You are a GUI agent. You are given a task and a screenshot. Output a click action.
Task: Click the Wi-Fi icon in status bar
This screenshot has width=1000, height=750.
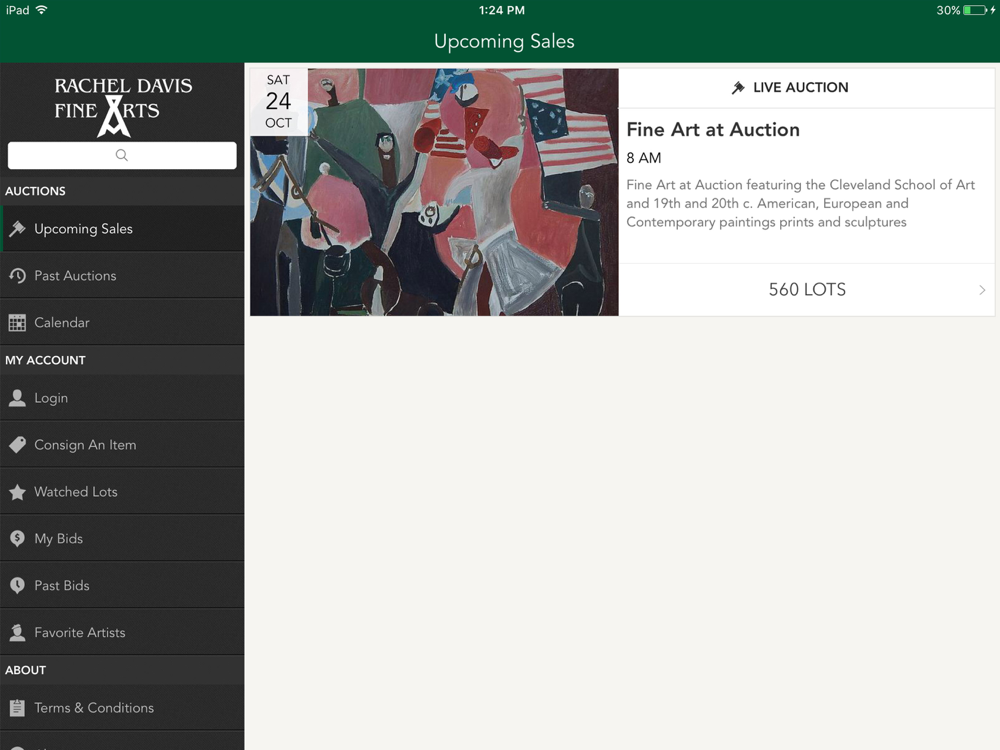click(41, 10)
